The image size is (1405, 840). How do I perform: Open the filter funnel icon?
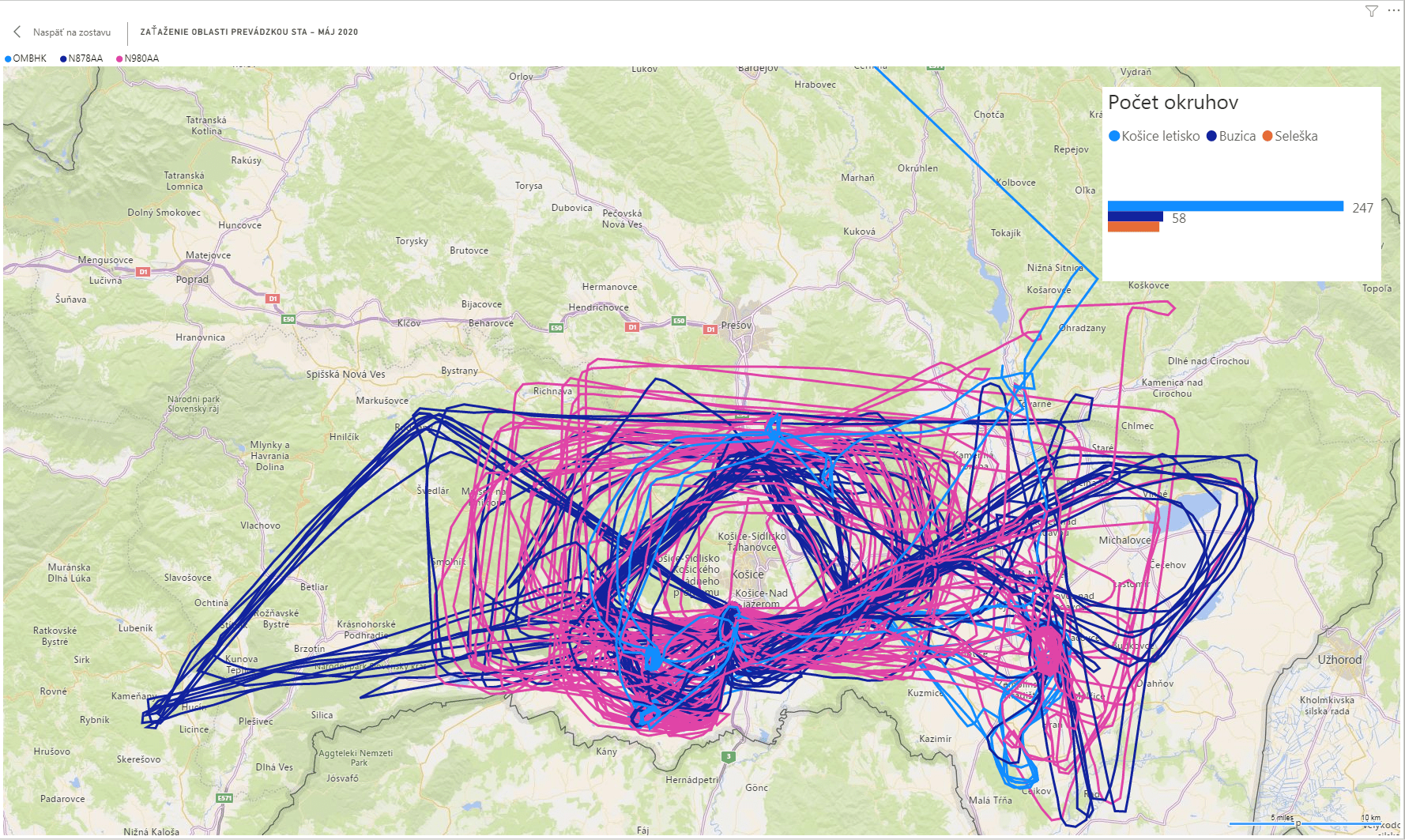pyautogui.click(x=1372, y=11)
